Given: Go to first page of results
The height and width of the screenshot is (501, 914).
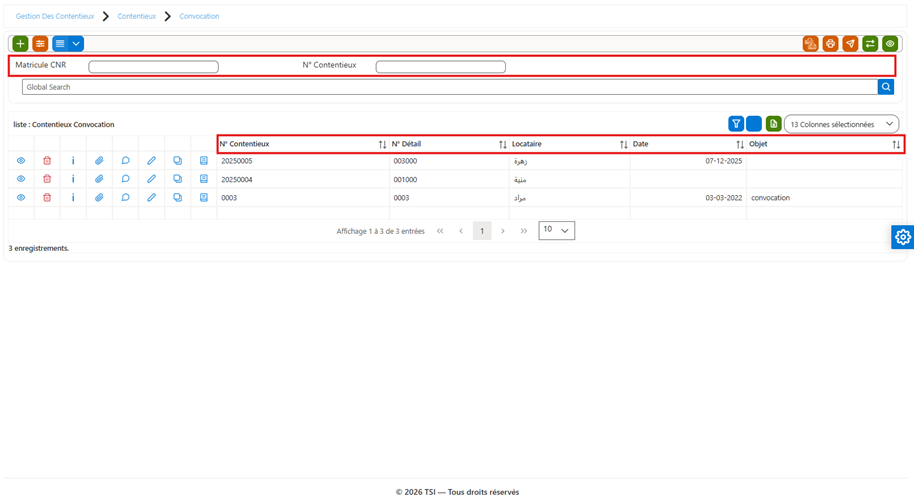Looking at the screenshot, I should [x=440, y=231].
